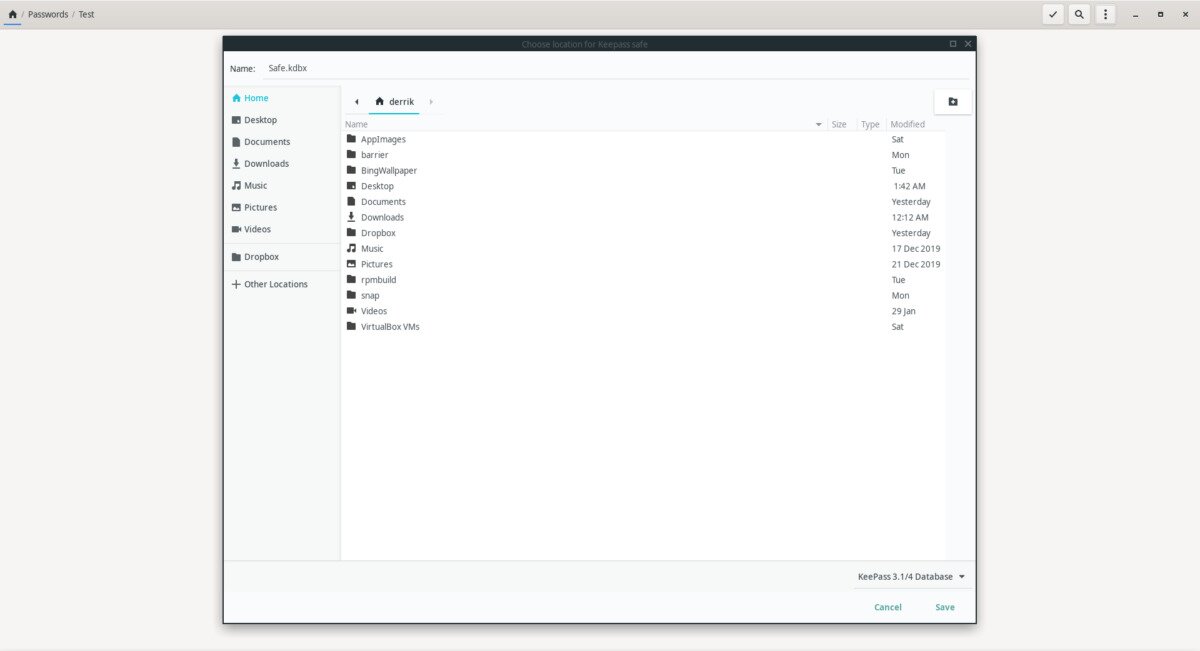Open the three-dot menu in header
Viewport: 1200px width, 651px height.
coord(1105,14)
